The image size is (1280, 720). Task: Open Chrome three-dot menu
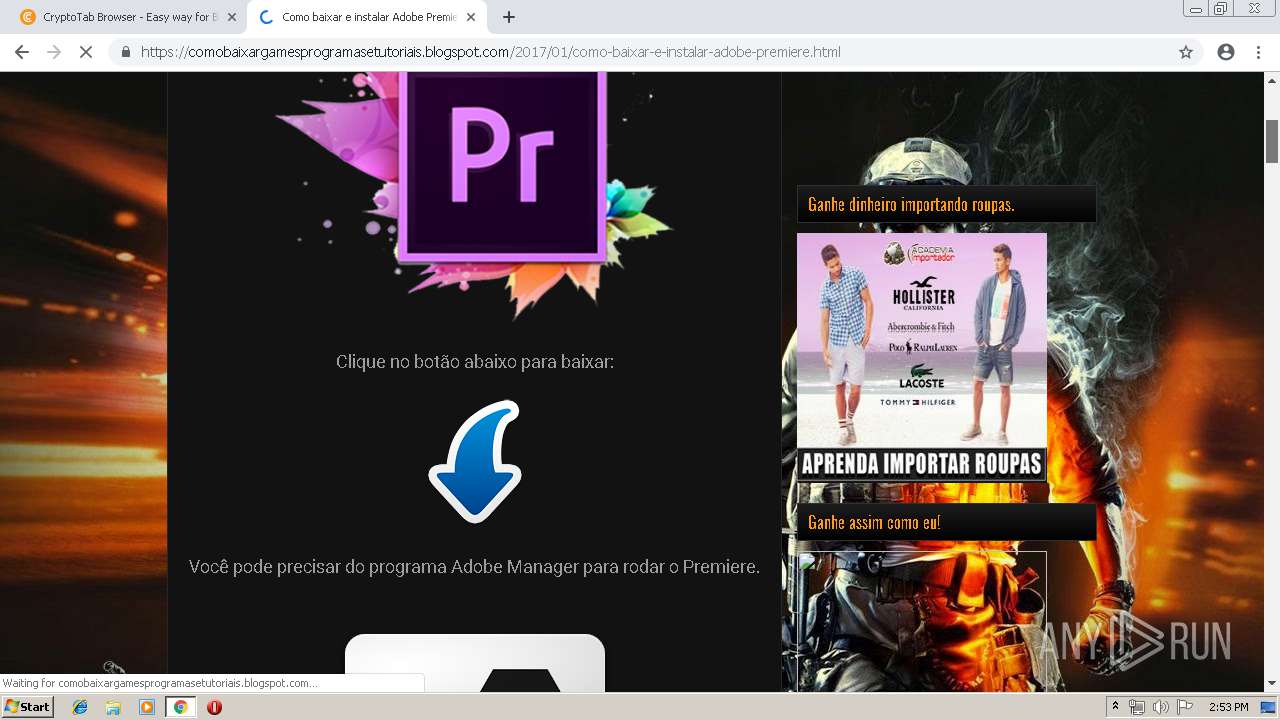(x=1258, y=52)
